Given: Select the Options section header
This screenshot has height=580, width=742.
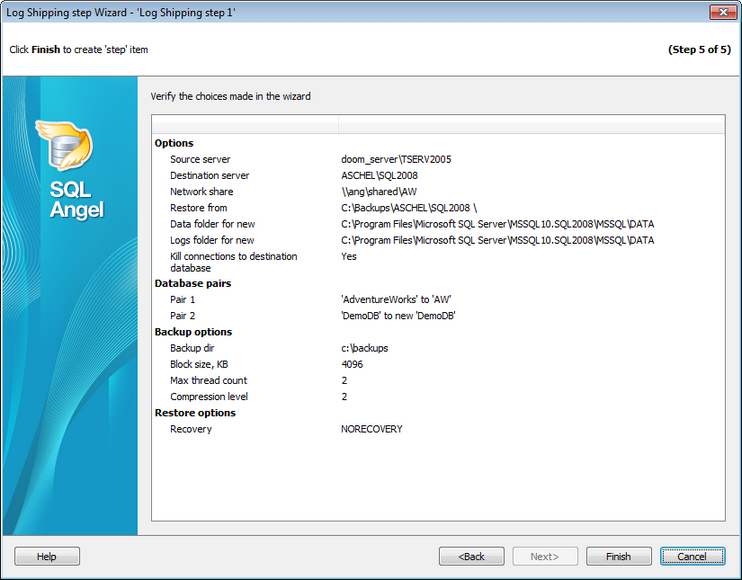Looking at the screenshot, I should click(174, 143).
